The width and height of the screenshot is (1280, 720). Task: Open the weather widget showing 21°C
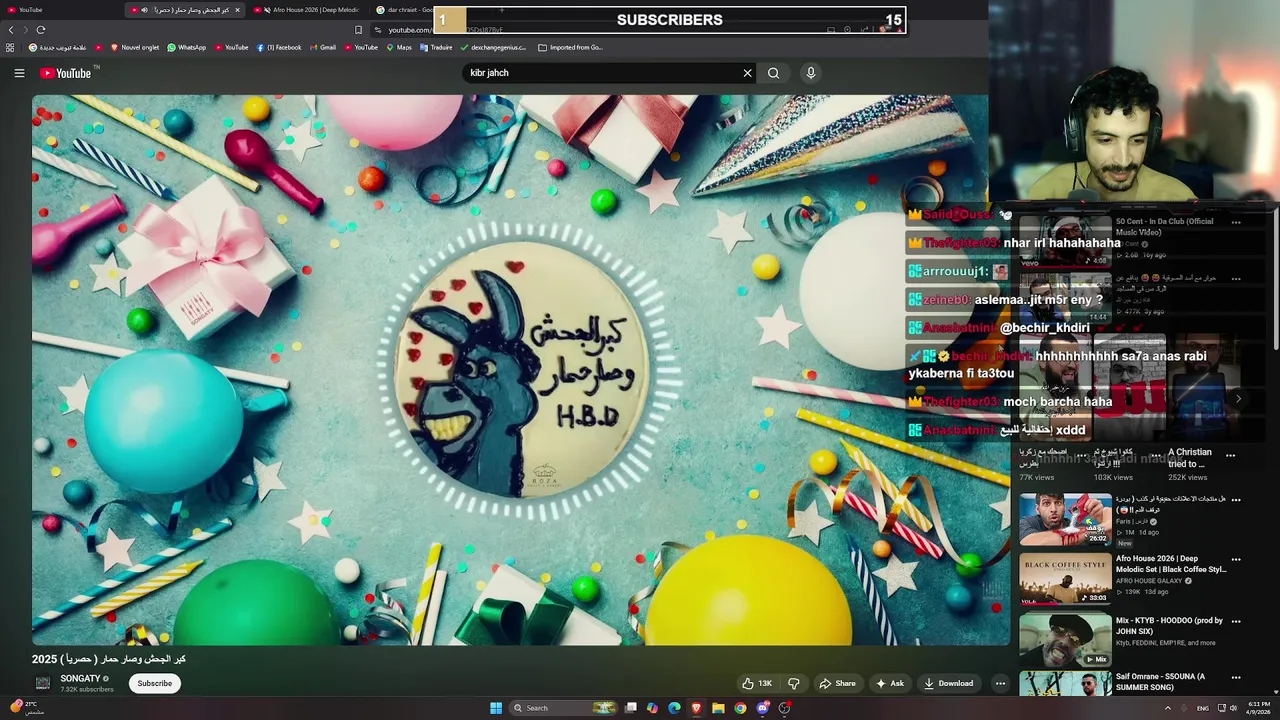click(x=26, y=707)
